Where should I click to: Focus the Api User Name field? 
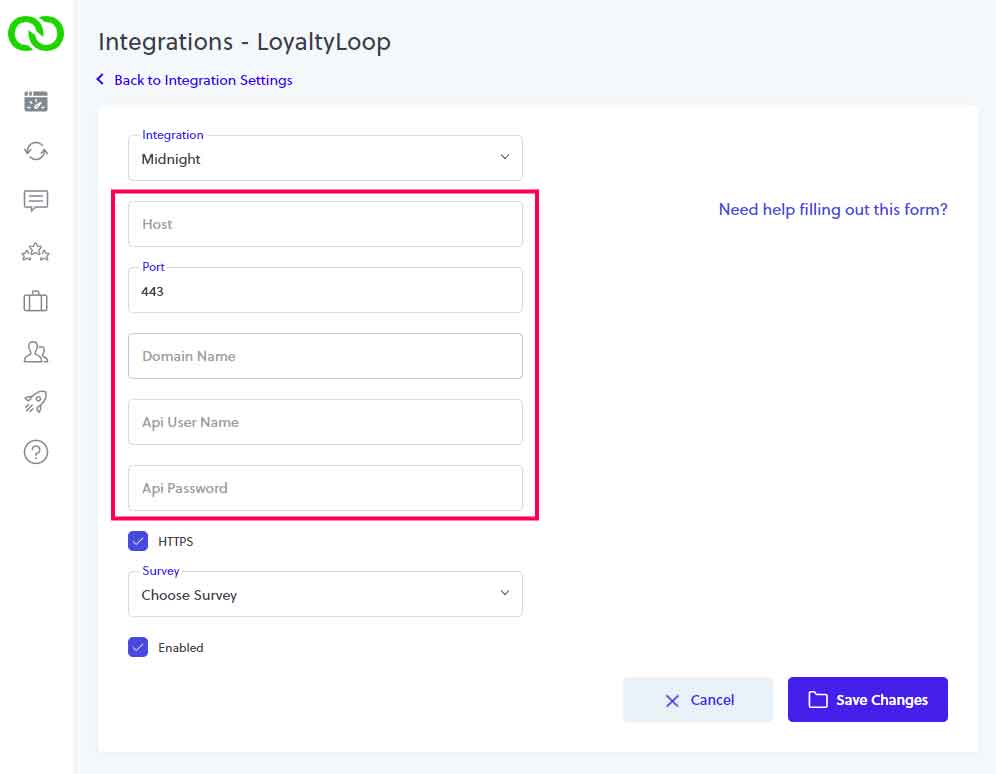pyautogui.click(x=325, y=422)
